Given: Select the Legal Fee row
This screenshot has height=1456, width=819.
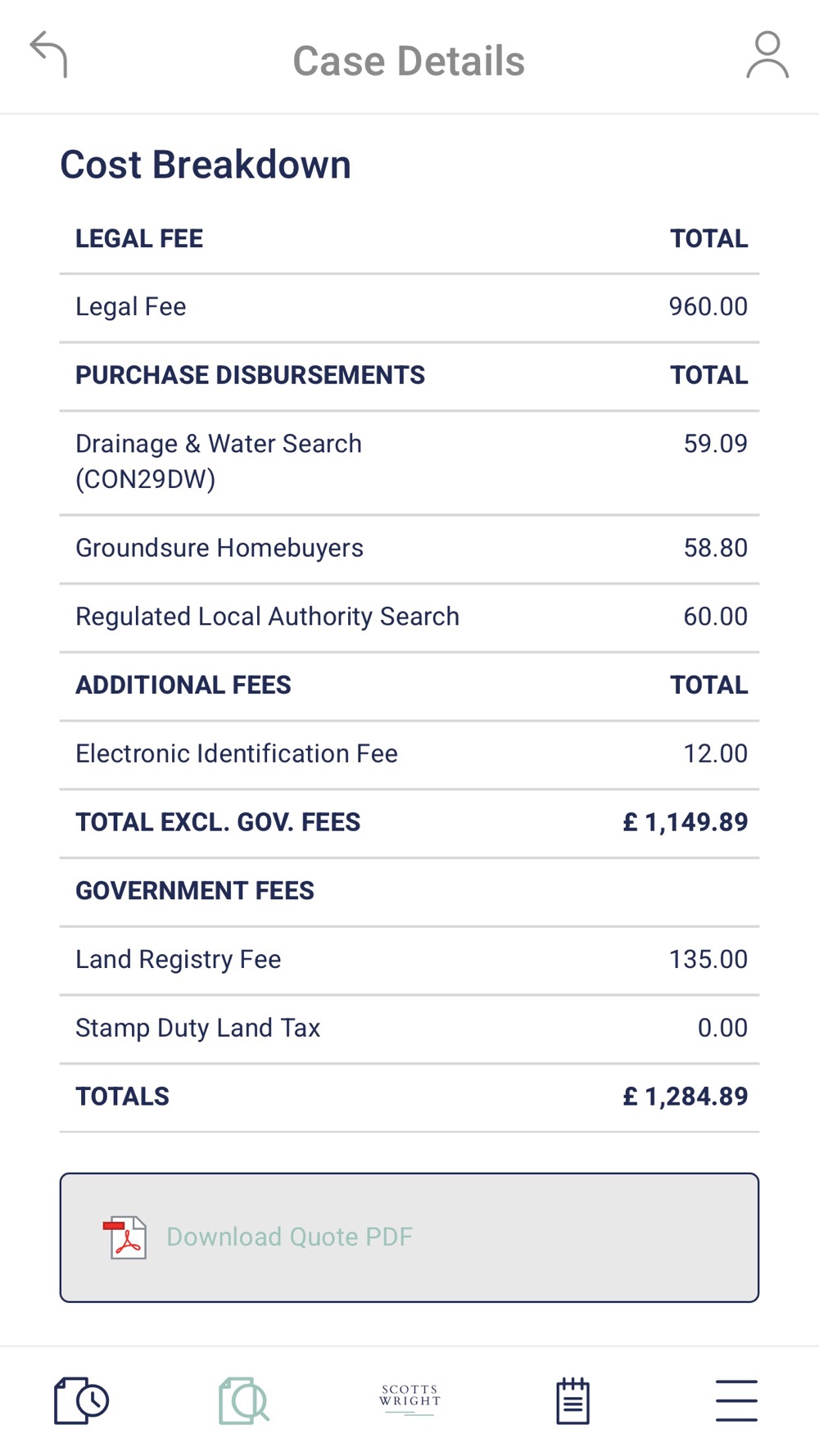Looking at the screenshot, I should point(409,308).
